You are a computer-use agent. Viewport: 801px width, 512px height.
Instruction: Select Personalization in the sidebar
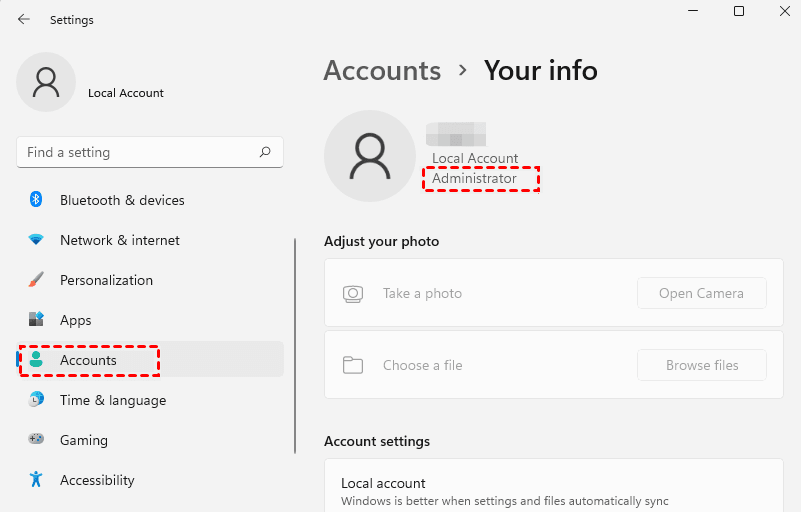(x=106, y=280)
